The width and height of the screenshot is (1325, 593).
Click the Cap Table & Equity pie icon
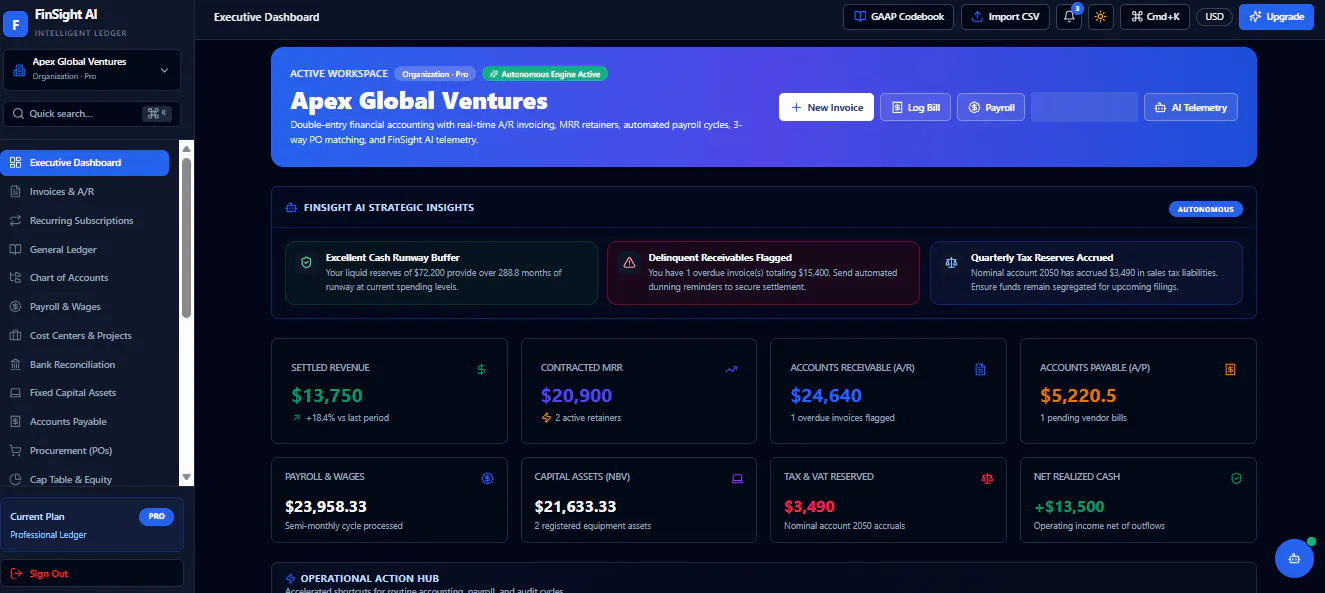pos(15,479)
